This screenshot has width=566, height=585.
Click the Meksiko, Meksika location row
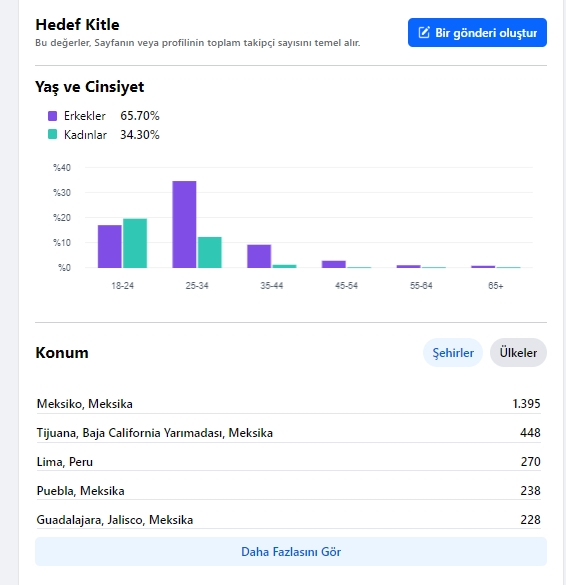tap(288, 404)
